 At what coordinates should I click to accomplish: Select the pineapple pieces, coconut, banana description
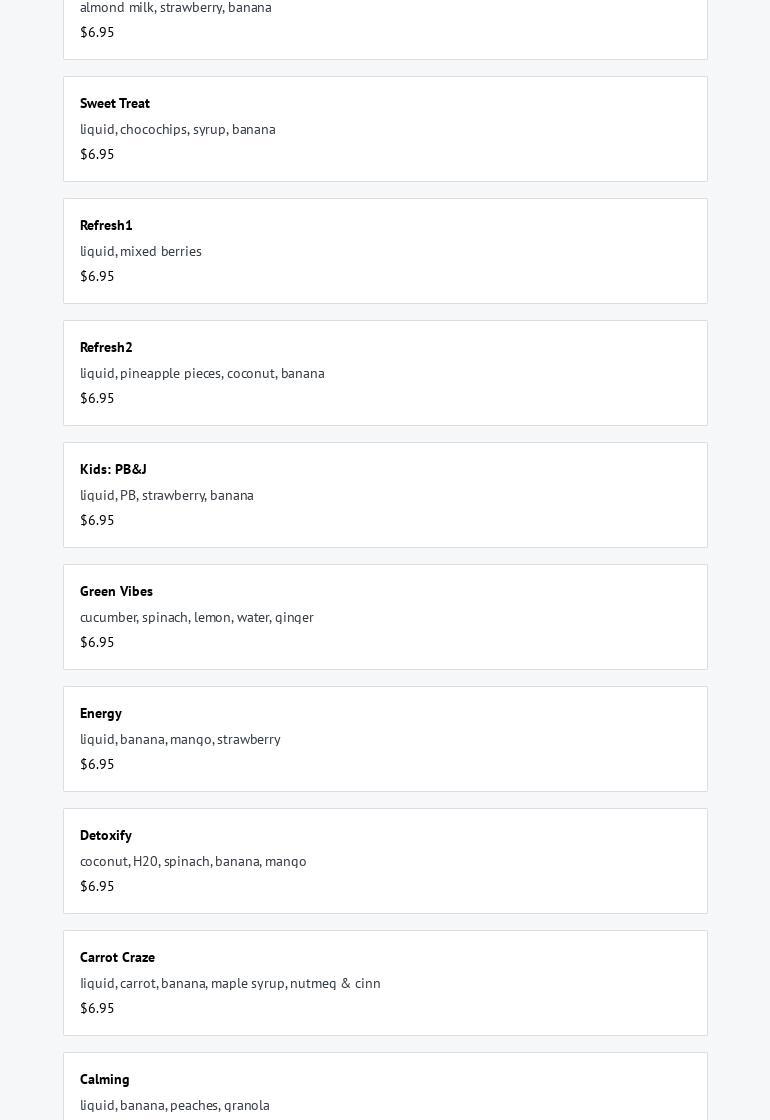click(202, 373)
